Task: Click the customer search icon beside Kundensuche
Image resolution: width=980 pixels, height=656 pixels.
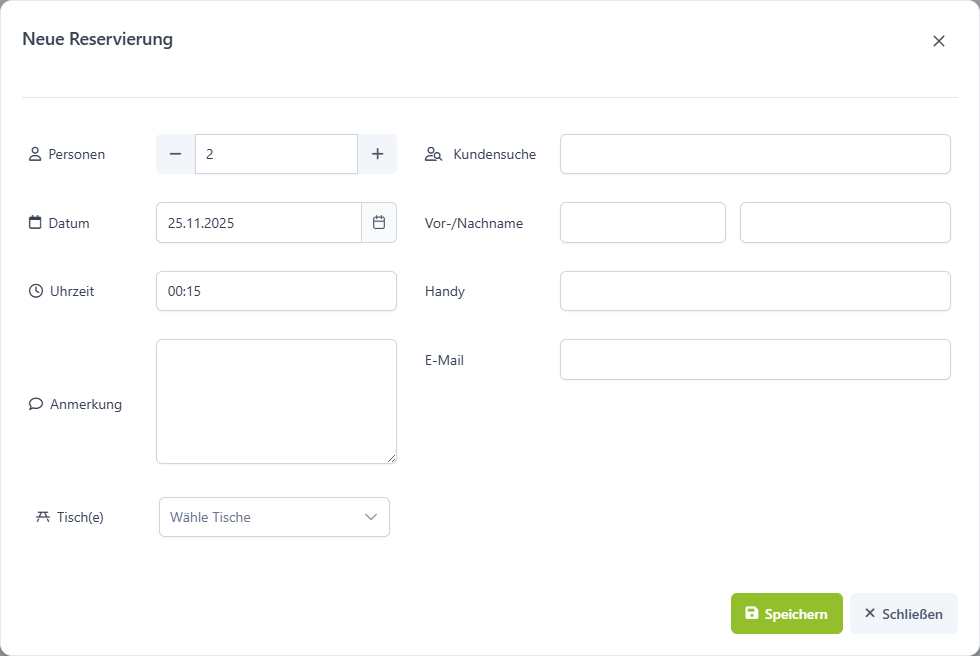Action: 433,154
